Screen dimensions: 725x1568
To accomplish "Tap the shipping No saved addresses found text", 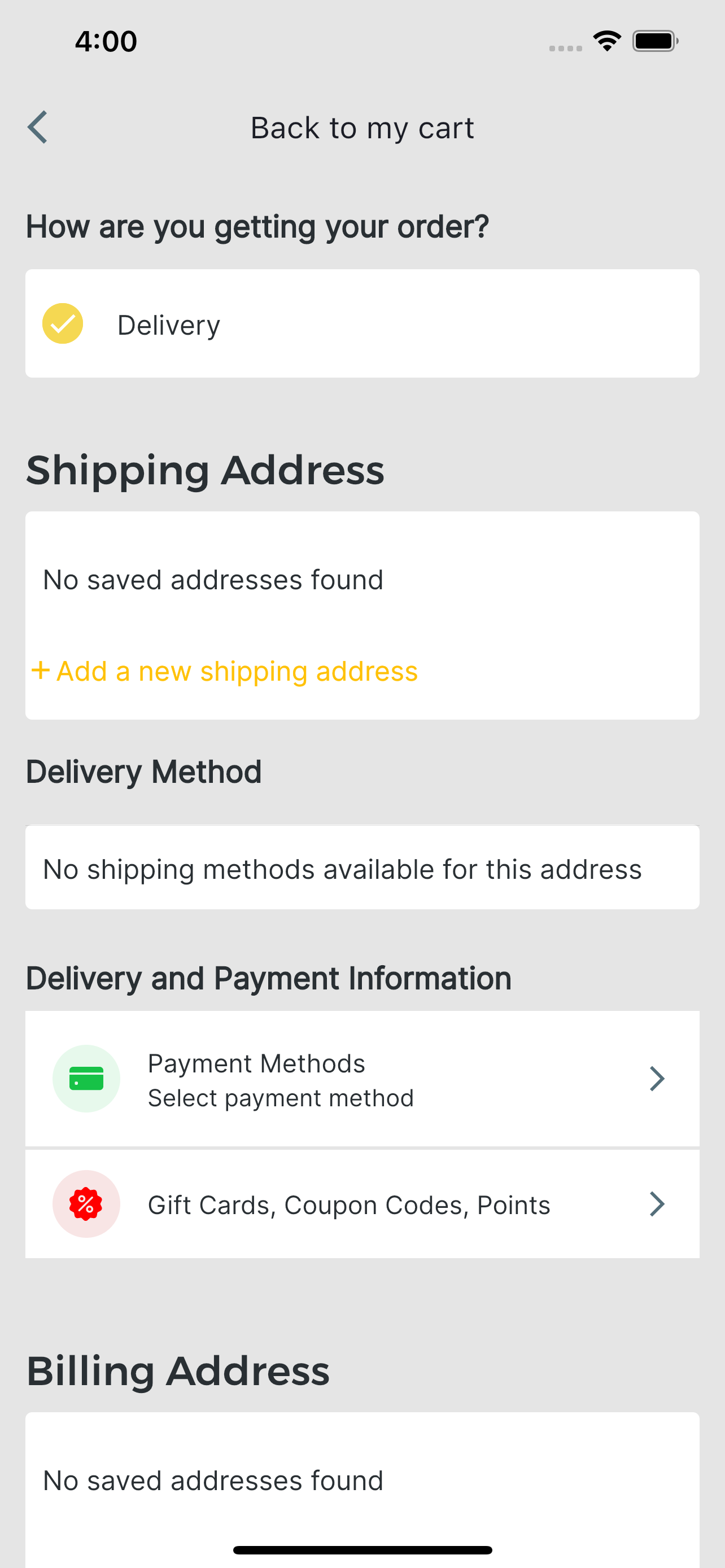I will tap(213, 579).
